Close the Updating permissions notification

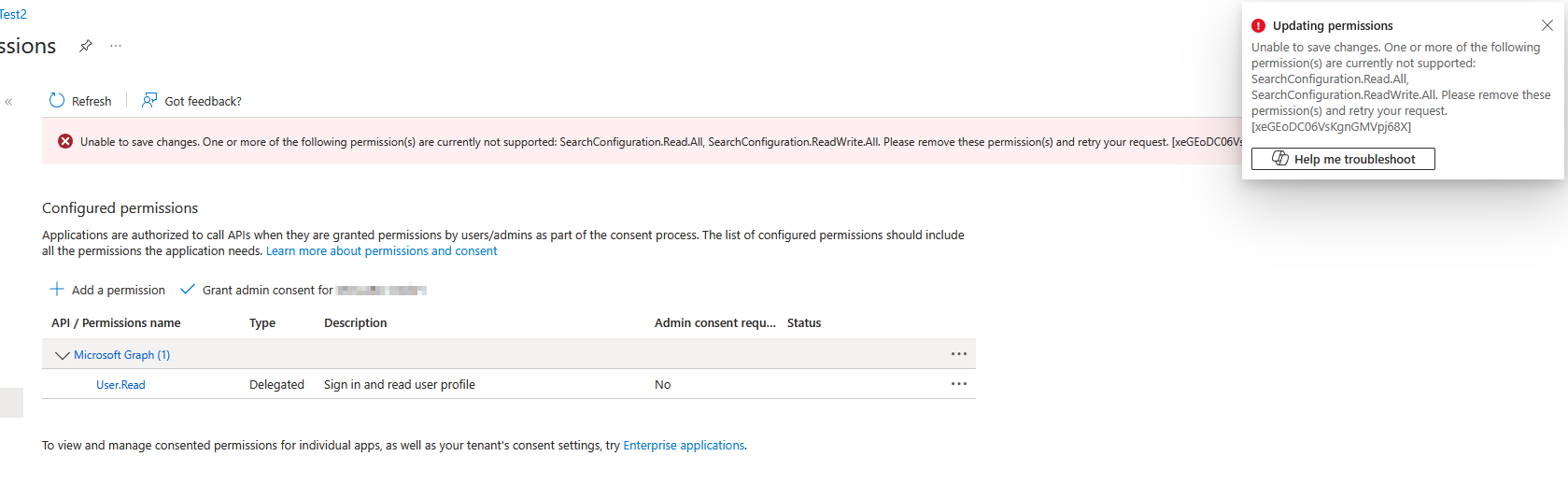click(x=1547, y=25)
